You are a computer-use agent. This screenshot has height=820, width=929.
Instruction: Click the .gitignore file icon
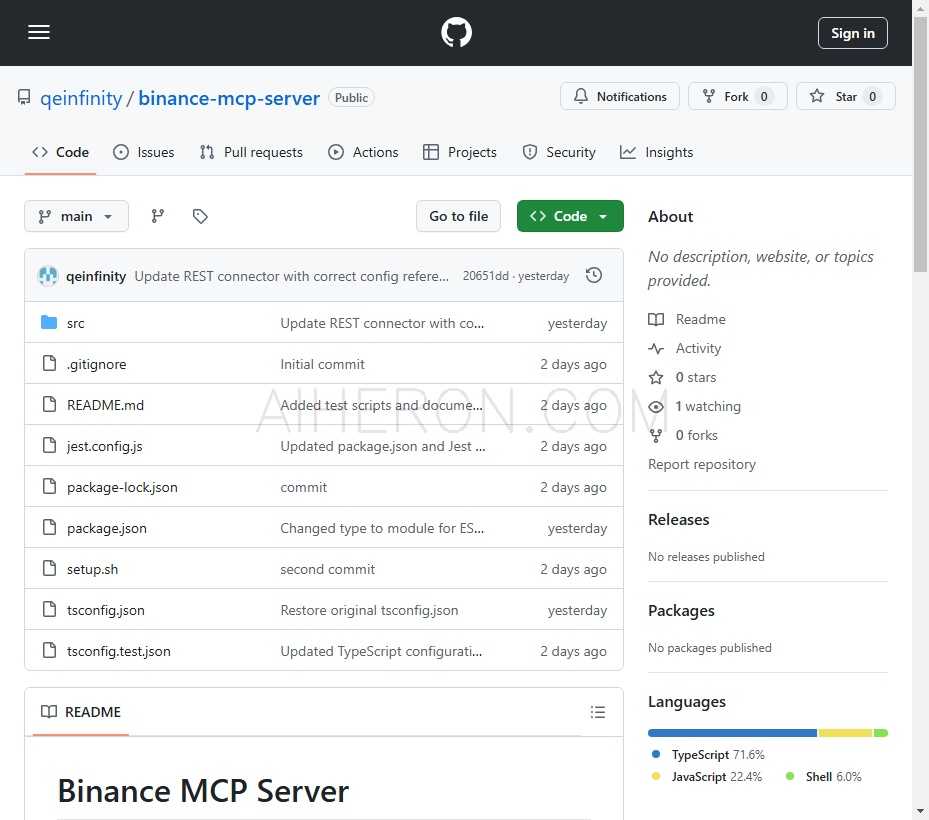click(x=49, y=363)
